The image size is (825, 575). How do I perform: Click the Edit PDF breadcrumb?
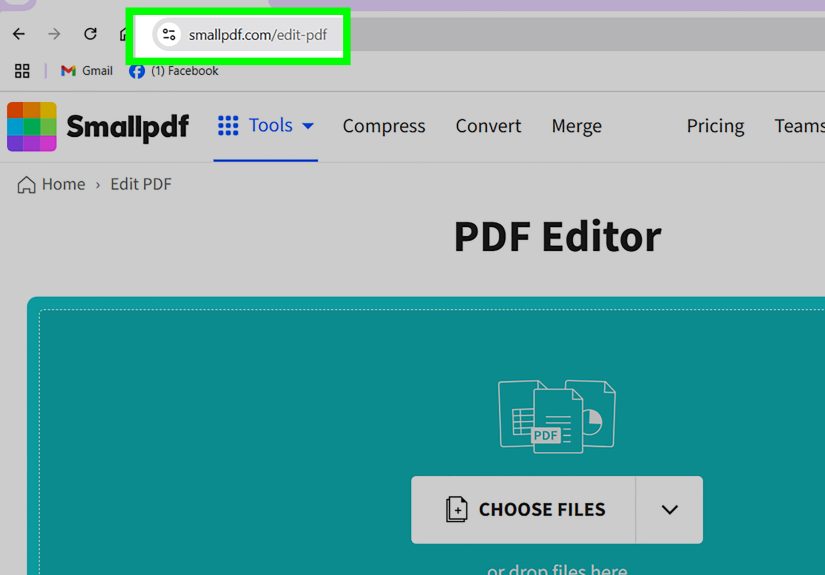point(141,184)
